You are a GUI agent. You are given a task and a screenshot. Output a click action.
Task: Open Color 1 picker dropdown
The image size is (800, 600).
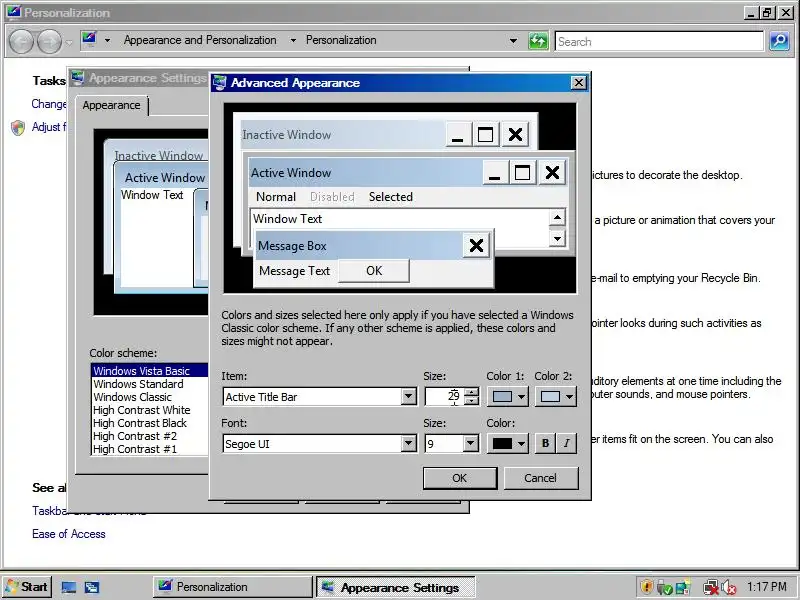[x=507, y=396]
